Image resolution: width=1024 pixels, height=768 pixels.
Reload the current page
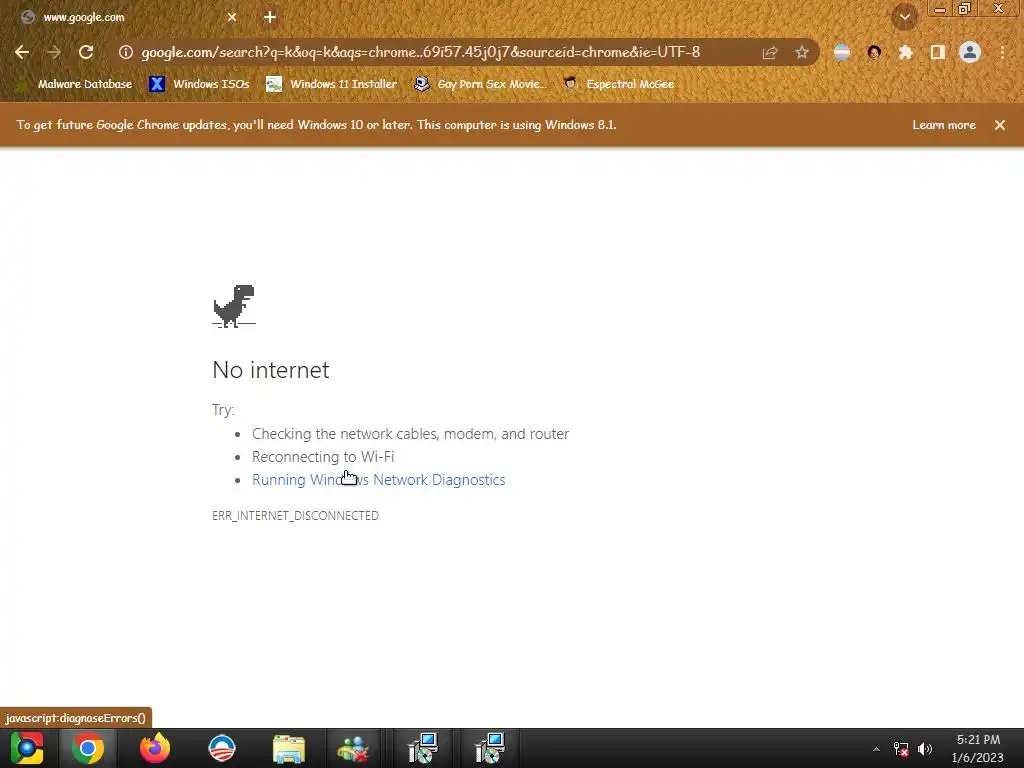86,52
